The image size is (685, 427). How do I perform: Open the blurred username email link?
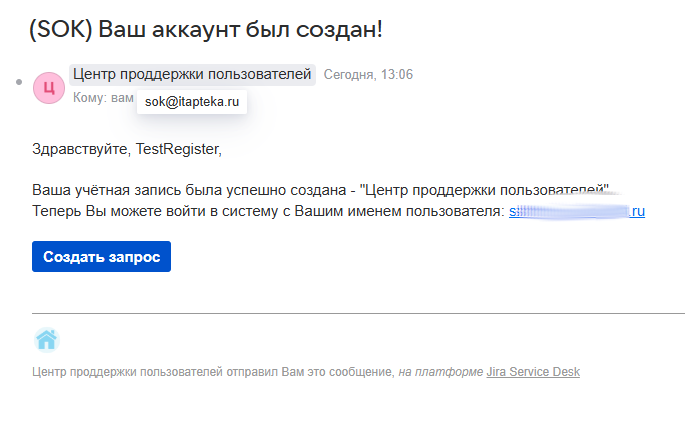coord(577,211)
